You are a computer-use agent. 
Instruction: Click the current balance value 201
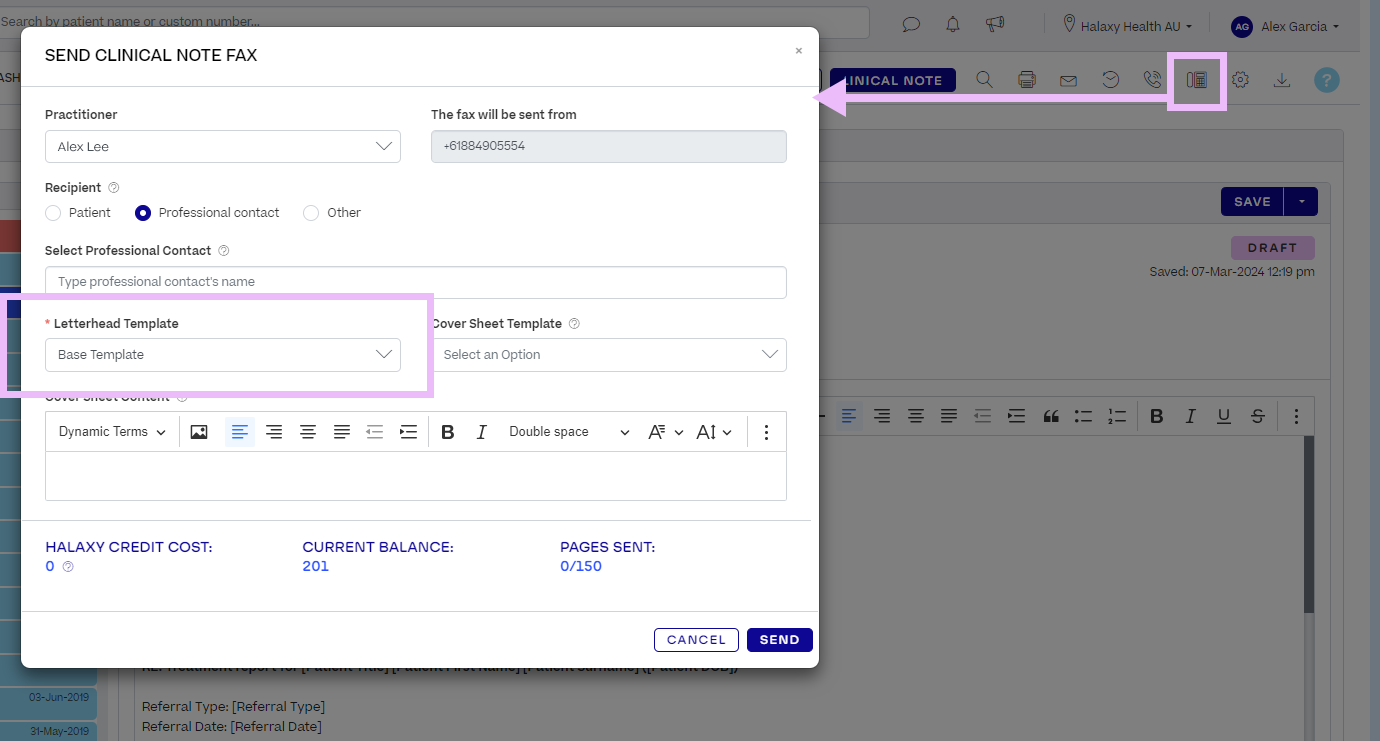(x=315, y=567)
